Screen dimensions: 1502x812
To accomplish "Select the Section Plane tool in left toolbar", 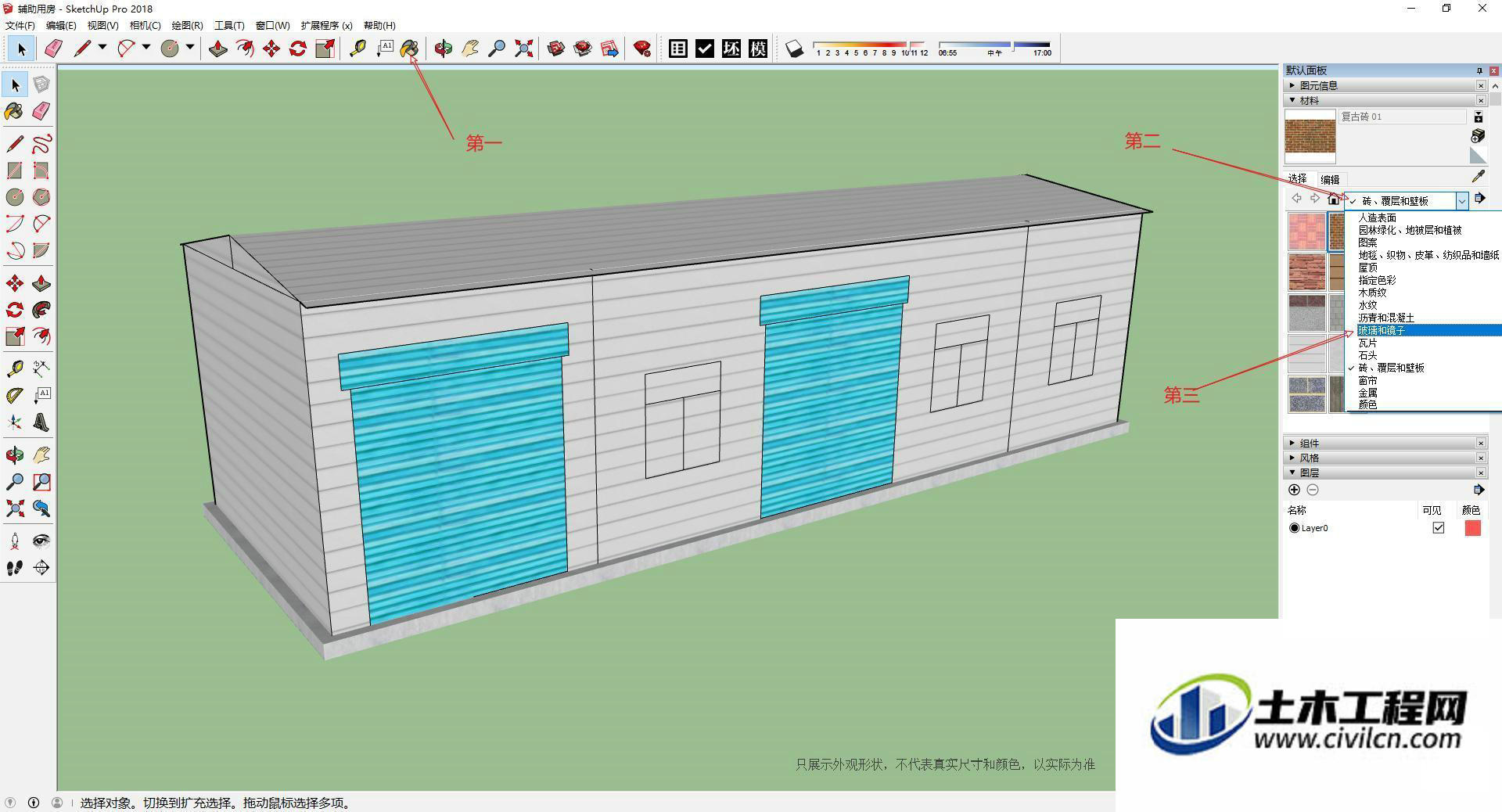I will tap(41, 568).
